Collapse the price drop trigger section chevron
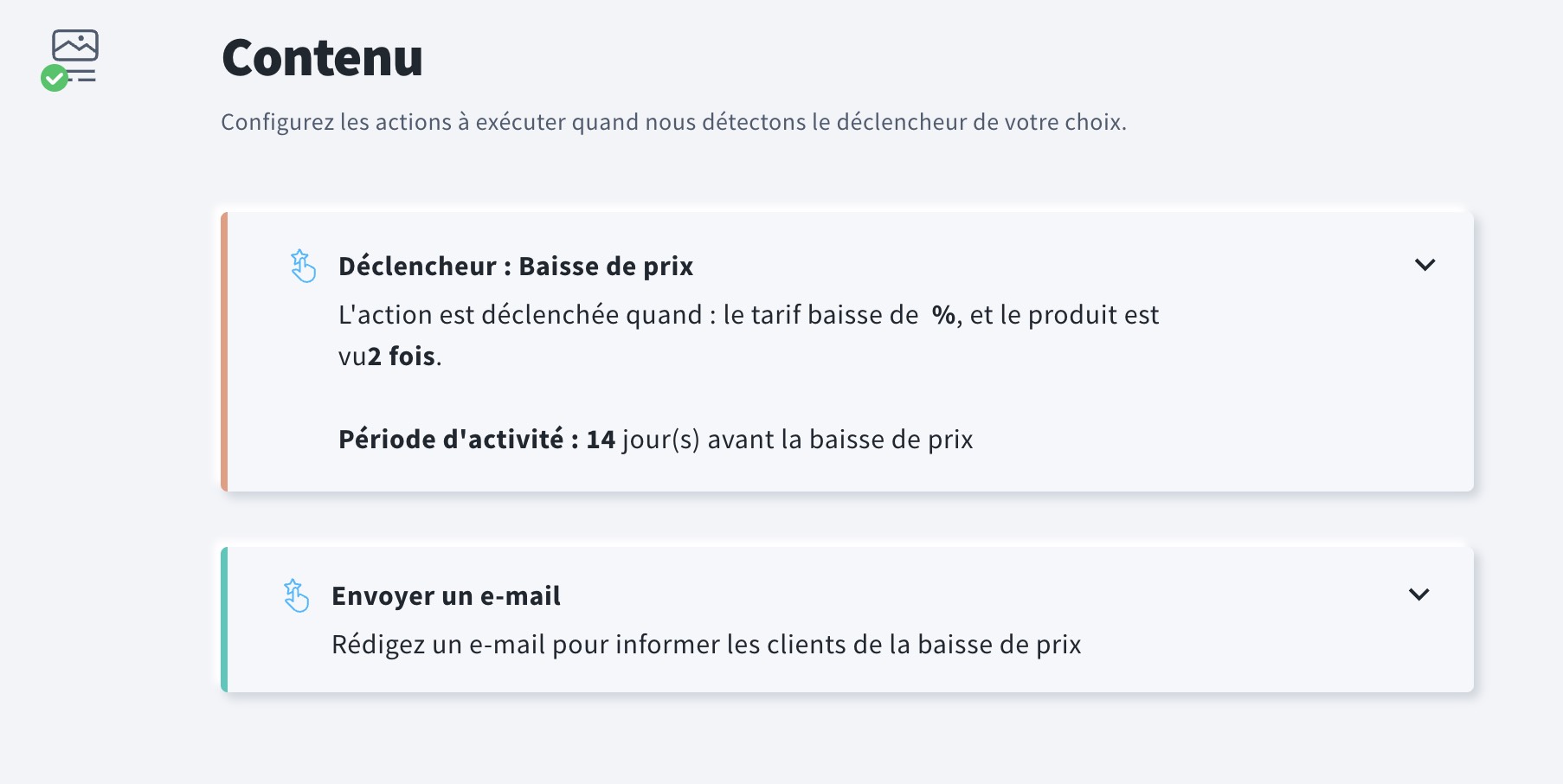 tap(1426, 265)
